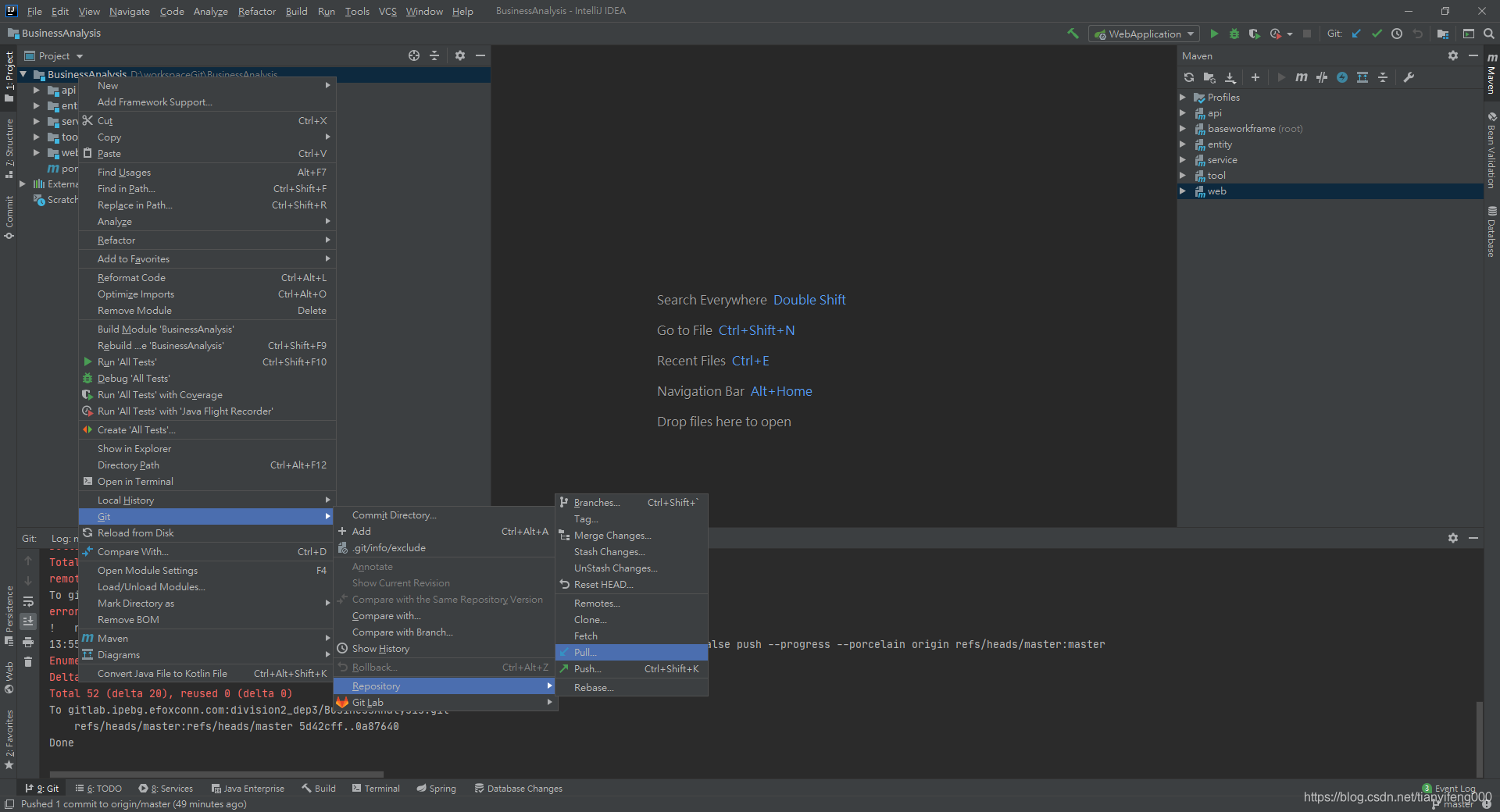Open 8: Services tool window button

click(x=166, y=789)
